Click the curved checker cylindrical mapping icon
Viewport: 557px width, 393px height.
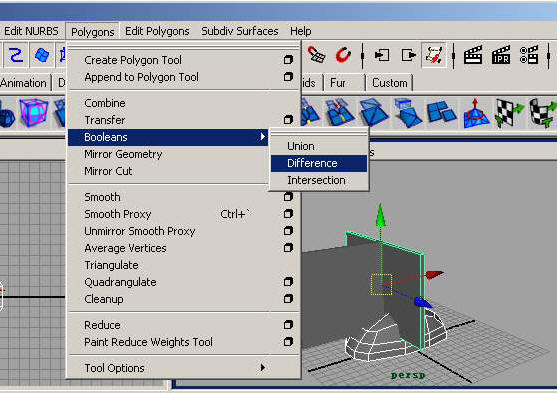pos(542,113)
